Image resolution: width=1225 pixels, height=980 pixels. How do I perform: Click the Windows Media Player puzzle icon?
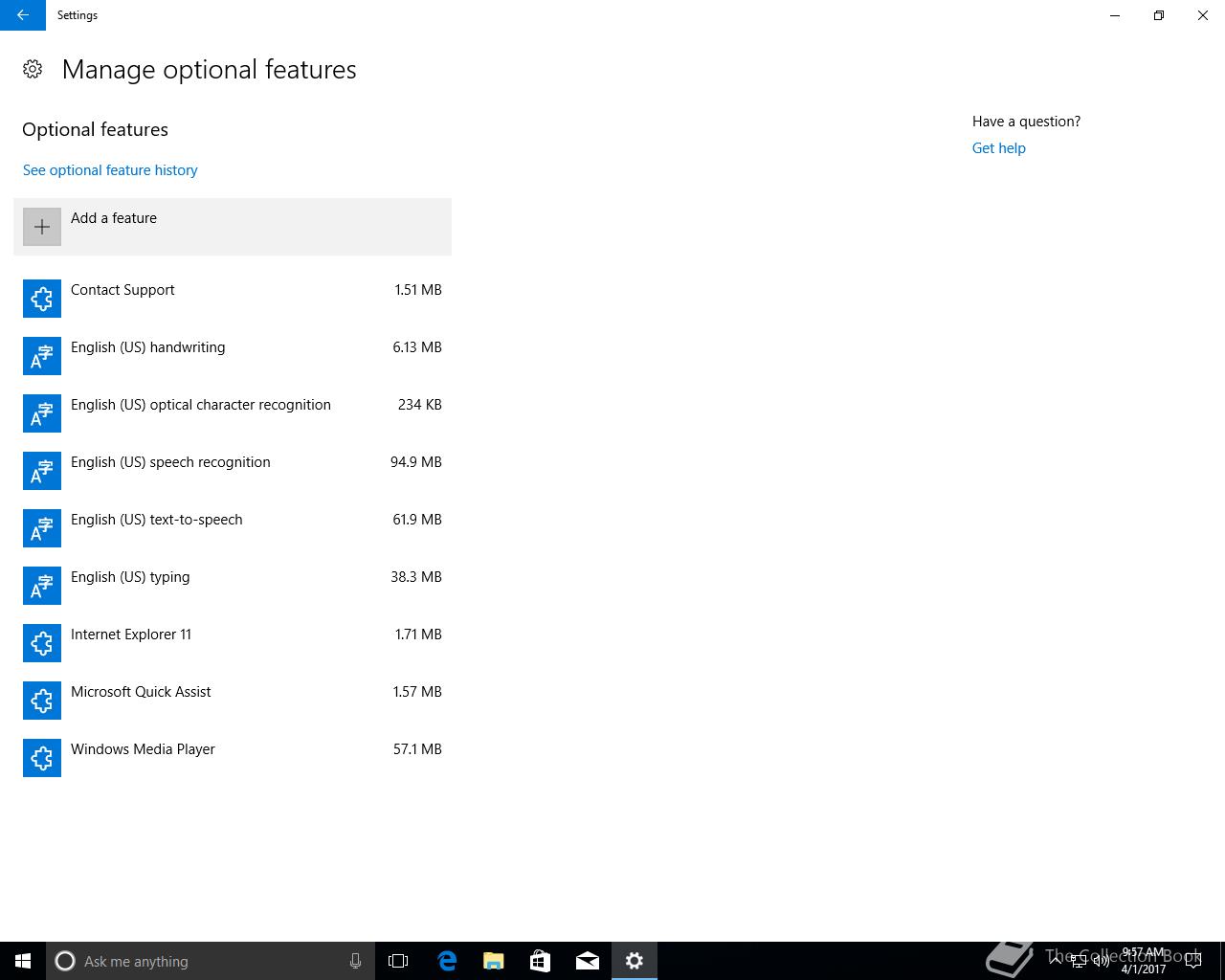coord(42,758)
